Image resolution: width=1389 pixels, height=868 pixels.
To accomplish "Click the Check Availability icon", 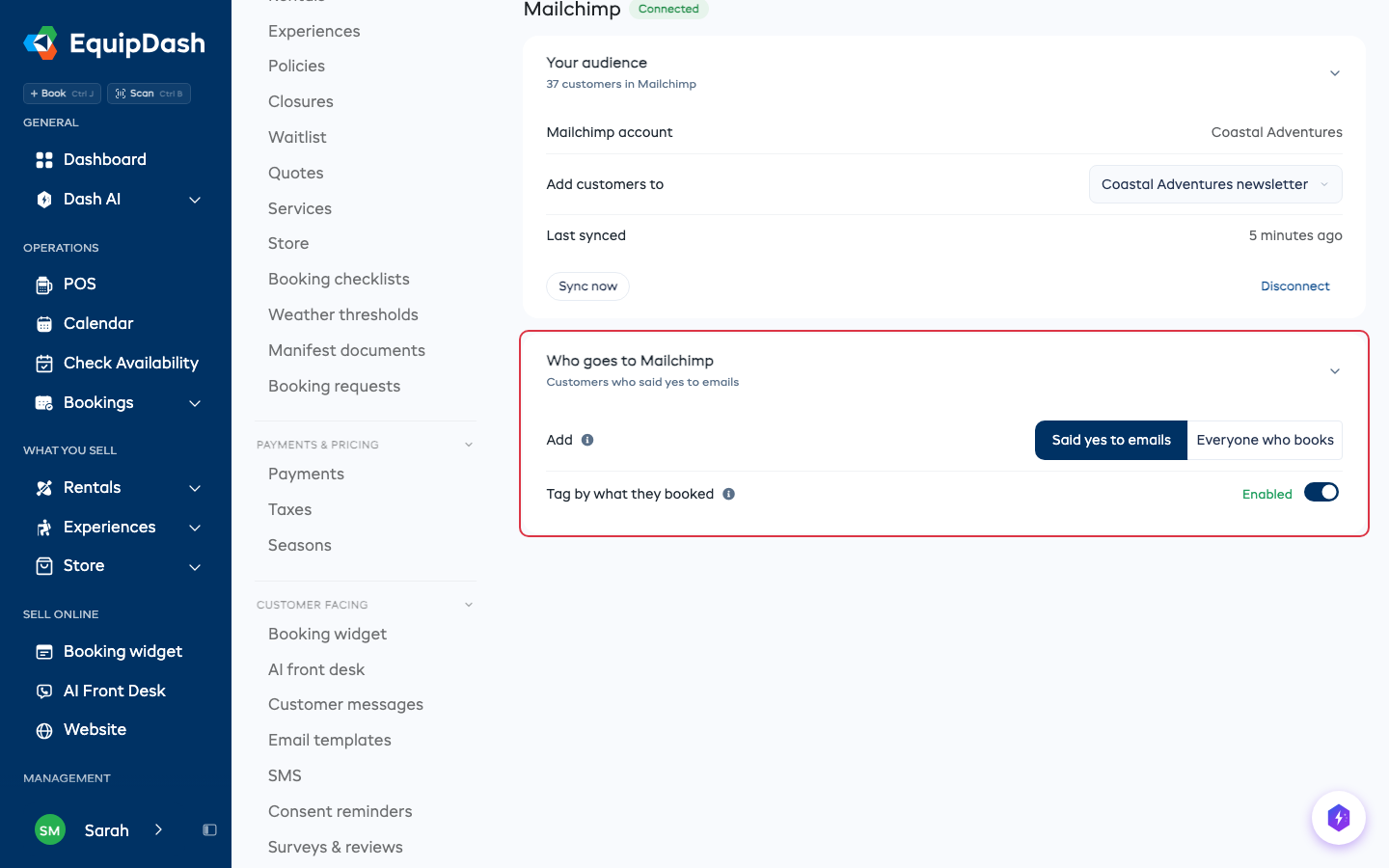I will (x=44, y=364).
